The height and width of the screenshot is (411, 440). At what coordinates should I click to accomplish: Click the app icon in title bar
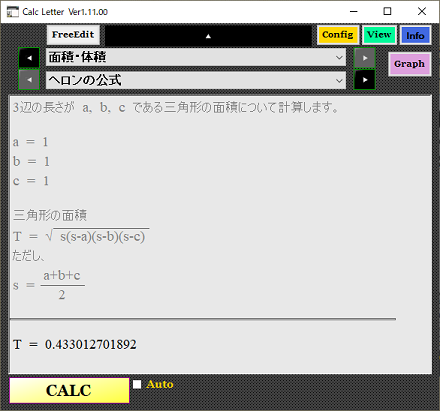pyautogui.click(x=13, y=12)
